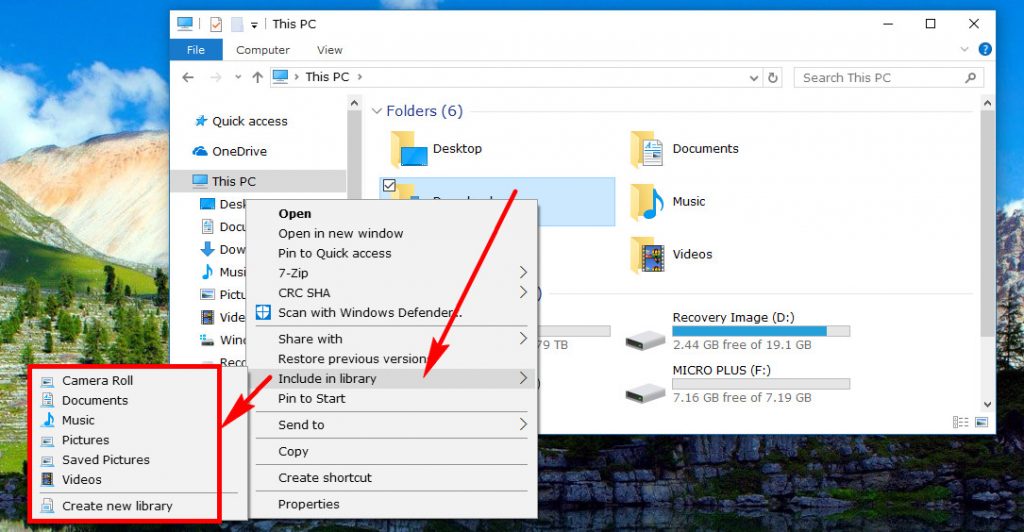Open the address bar history dropdown
Screen dimensions: 1024x532
pos(754,78)
